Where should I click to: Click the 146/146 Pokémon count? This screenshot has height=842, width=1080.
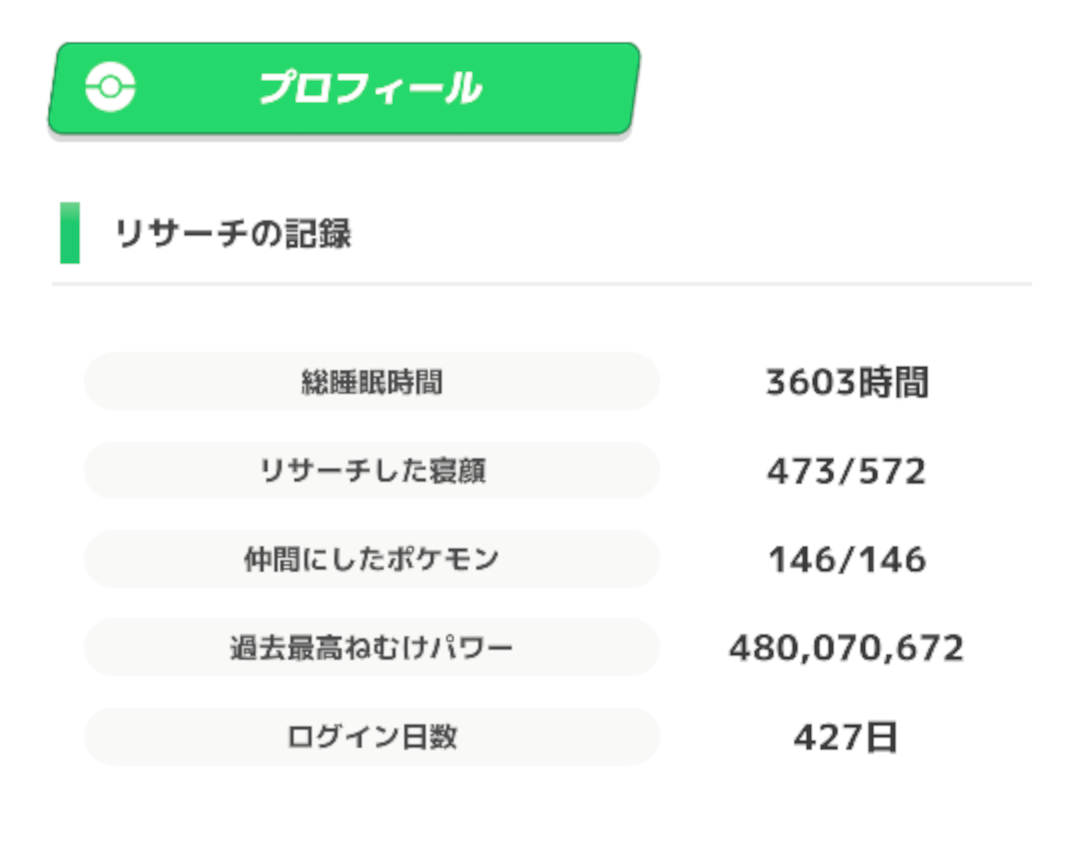click(847, 559)
